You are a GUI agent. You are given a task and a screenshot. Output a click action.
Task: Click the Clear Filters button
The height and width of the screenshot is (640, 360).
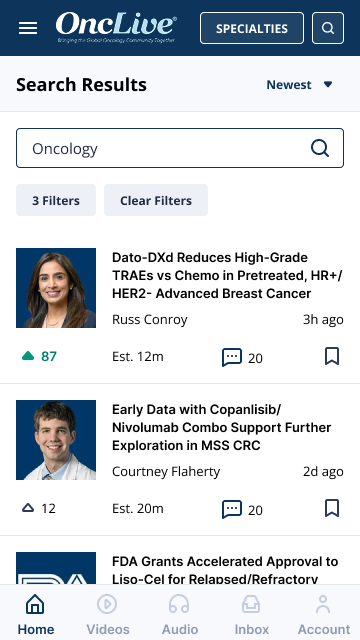click(x=156, y=200)
